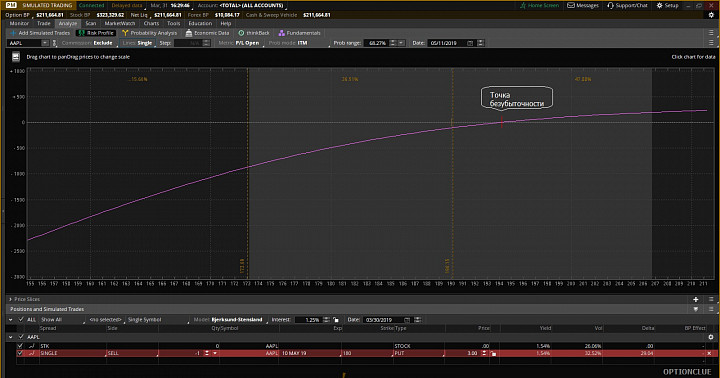This screenshot has width=720, height=378.
Task: Uncheck the AAPL STK row checkbox
Action: pos(20,346)
